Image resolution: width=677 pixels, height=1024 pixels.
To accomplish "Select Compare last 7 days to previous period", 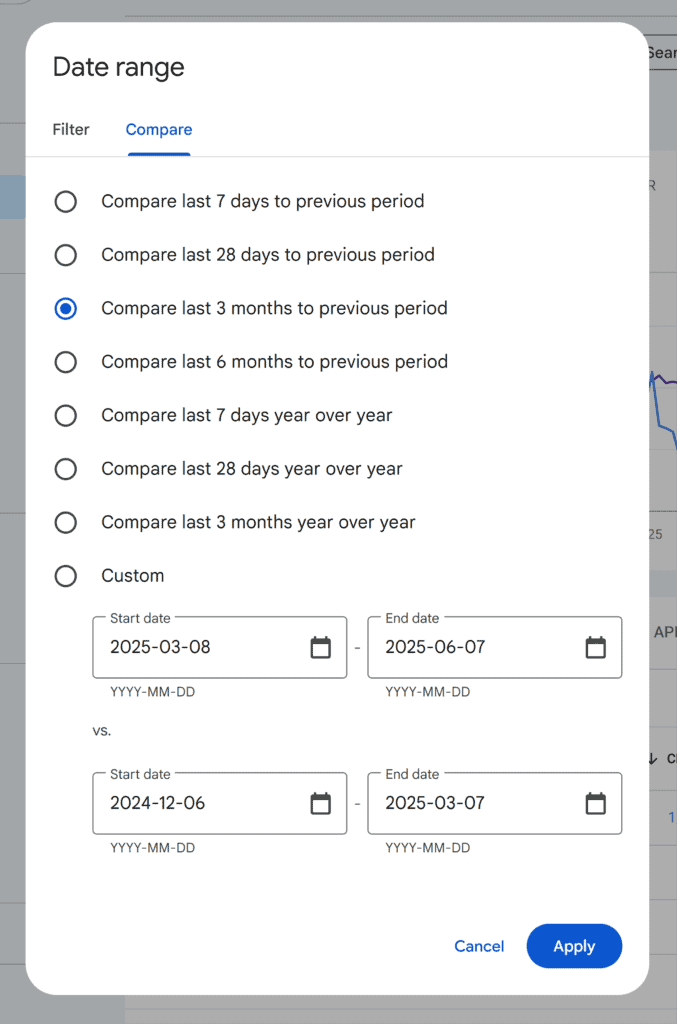I will (x=65, y=201).
